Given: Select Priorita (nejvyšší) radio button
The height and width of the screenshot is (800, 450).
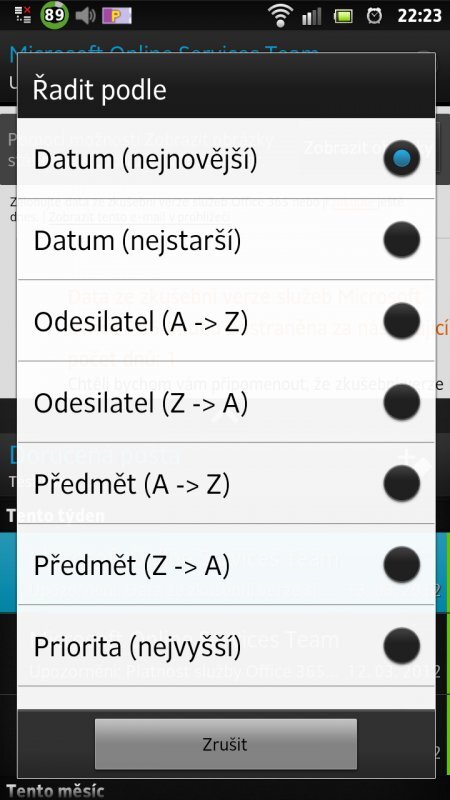Looking at the screenshot, I should (402, 645).
